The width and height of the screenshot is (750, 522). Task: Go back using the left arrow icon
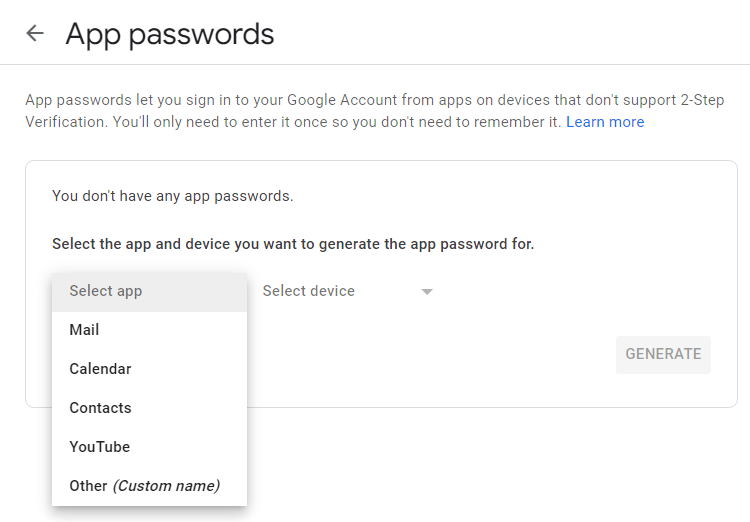point(35,33)
